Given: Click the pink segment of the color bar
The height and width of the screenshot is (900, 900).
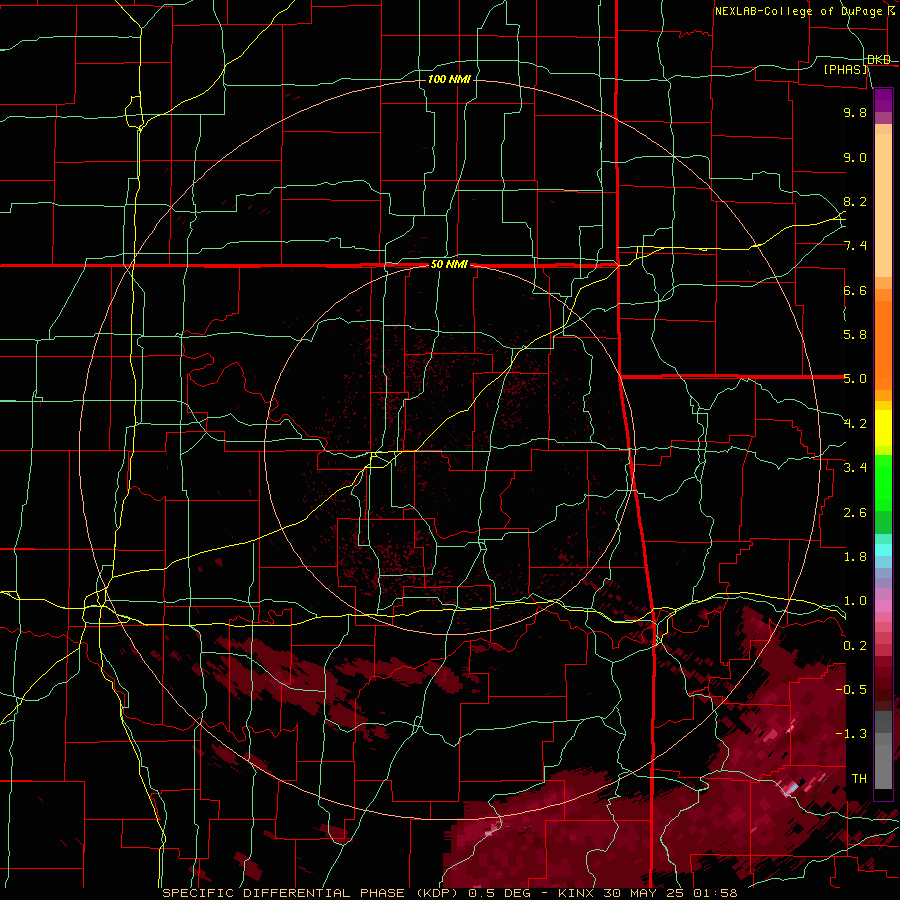Looking at the screenshot, I should (883, 606).
